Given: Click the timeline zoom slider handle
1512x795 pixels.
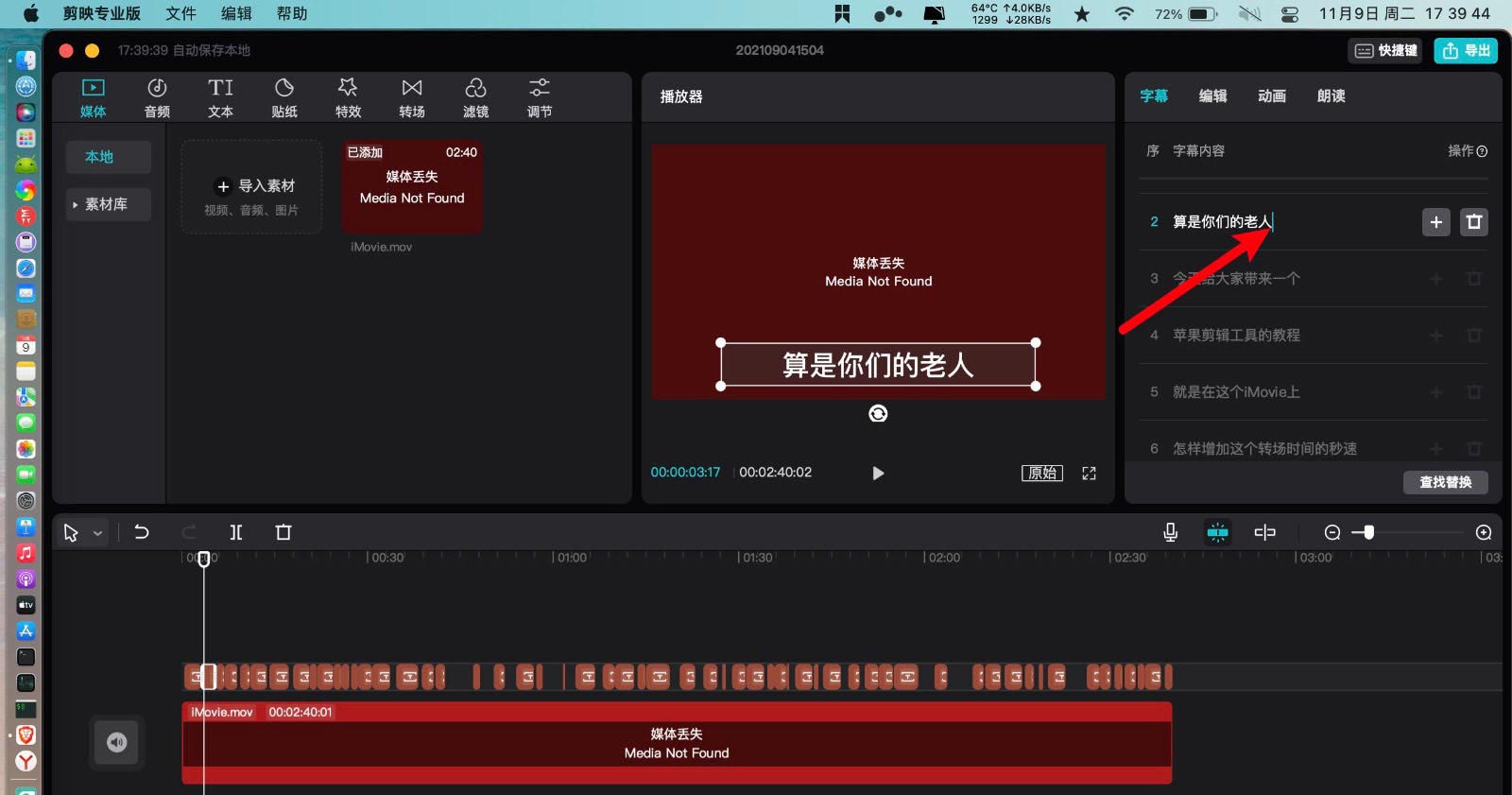Looking at the screenshot, I should point(1368,532).
